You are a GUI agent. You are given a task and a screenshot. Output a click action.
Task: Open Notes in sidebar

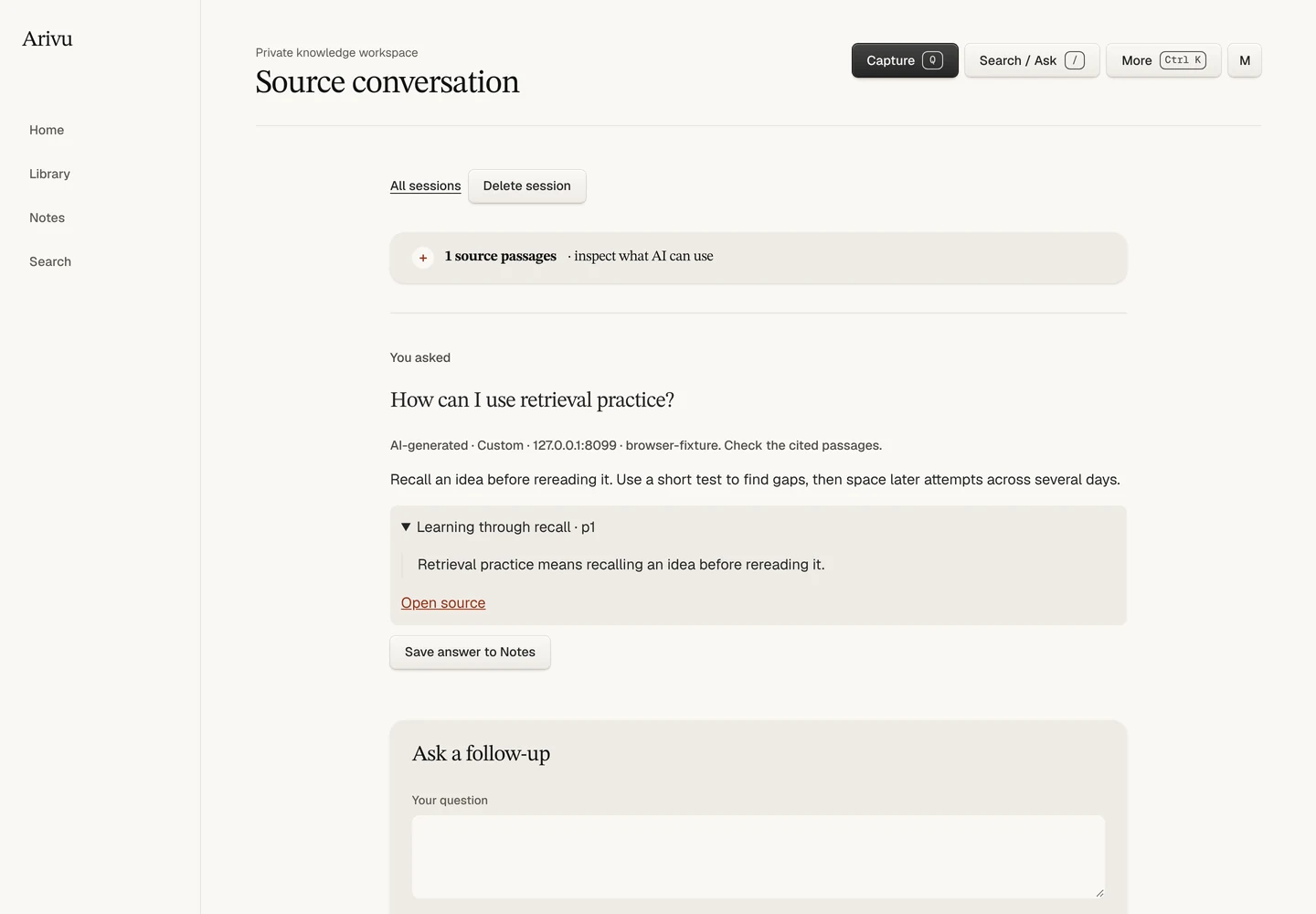47,218
